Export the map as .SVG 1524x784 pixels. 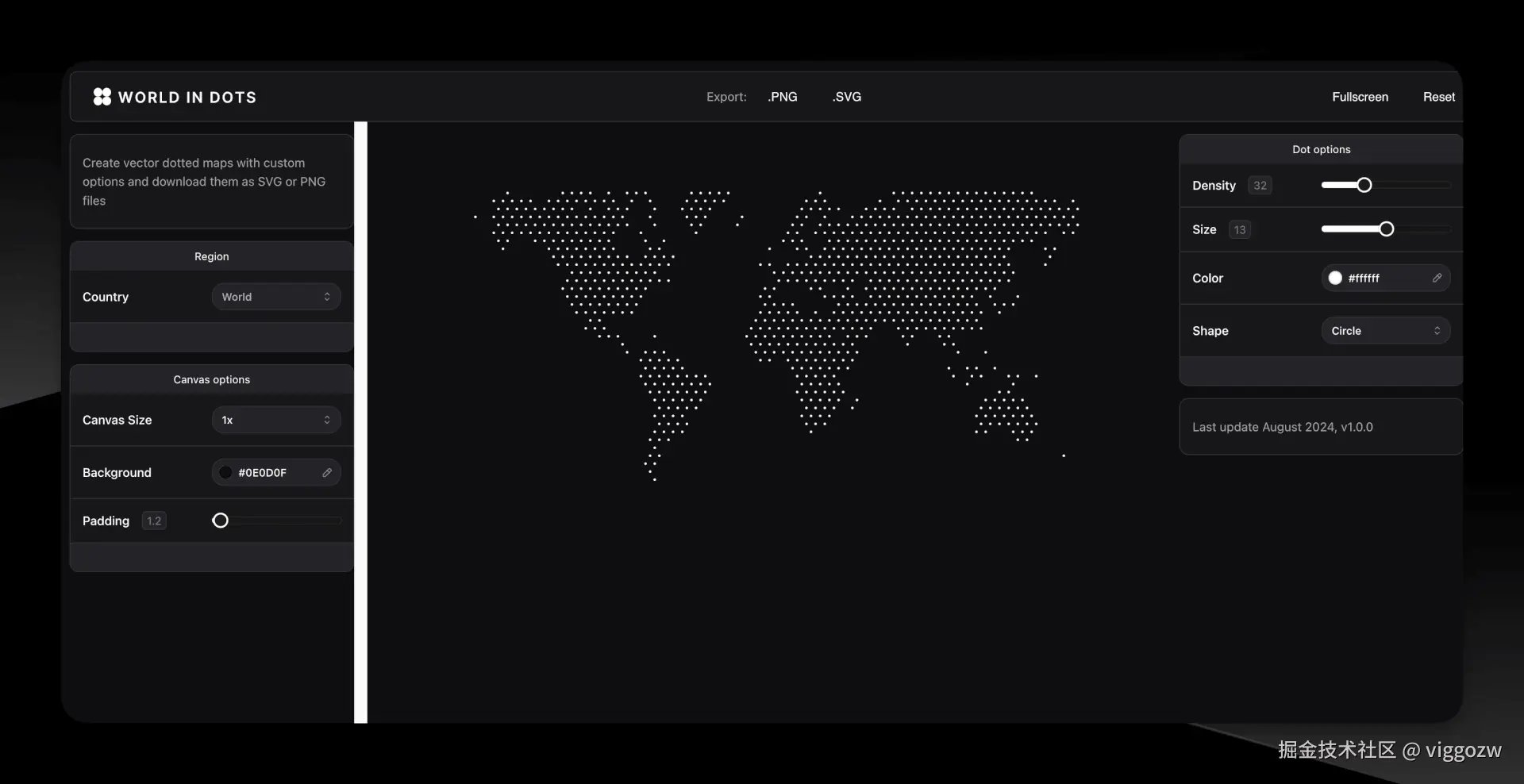[x=846, y=96]
